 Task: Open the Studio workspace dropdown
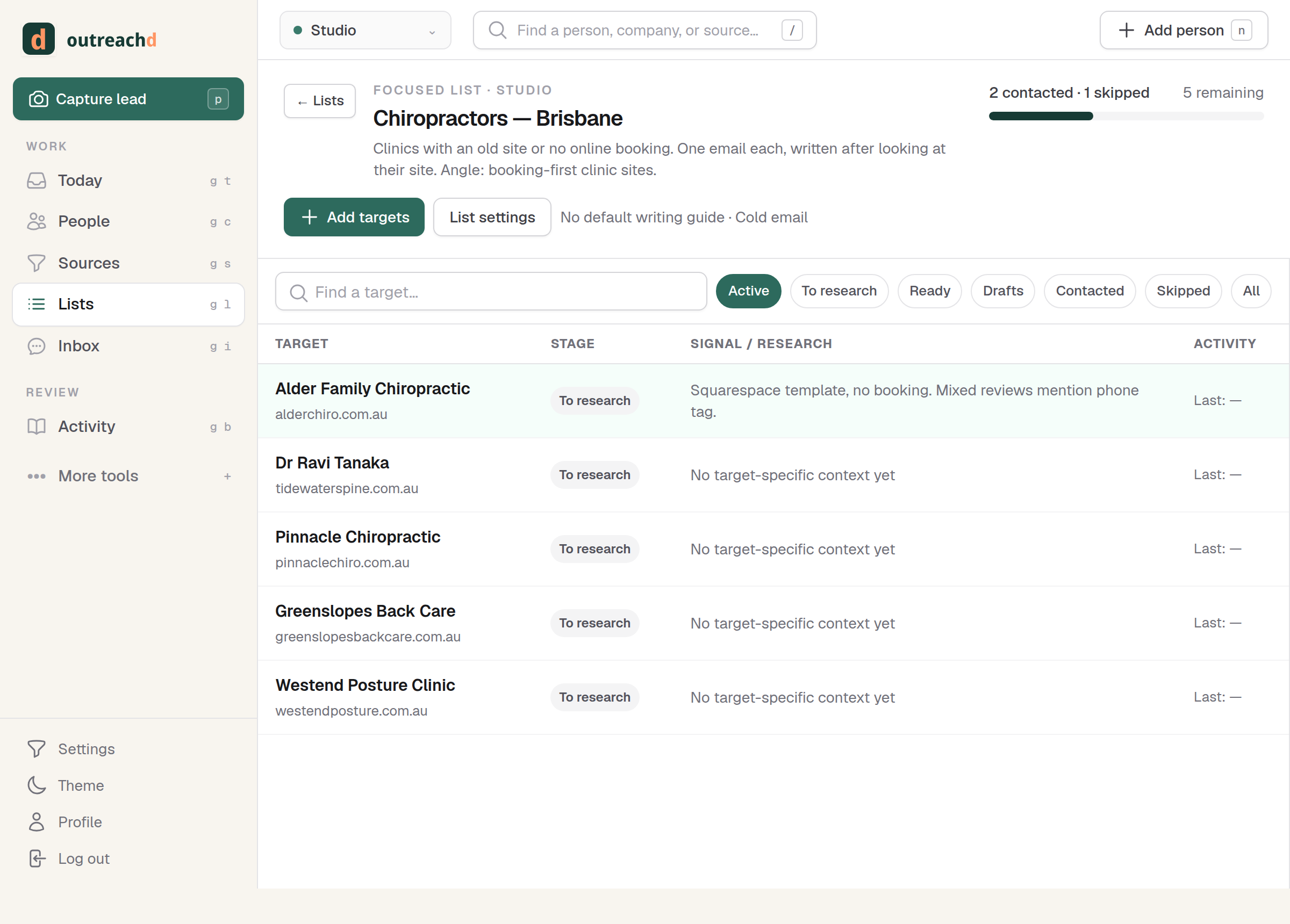pyautogui.click(x=365, y=30)
